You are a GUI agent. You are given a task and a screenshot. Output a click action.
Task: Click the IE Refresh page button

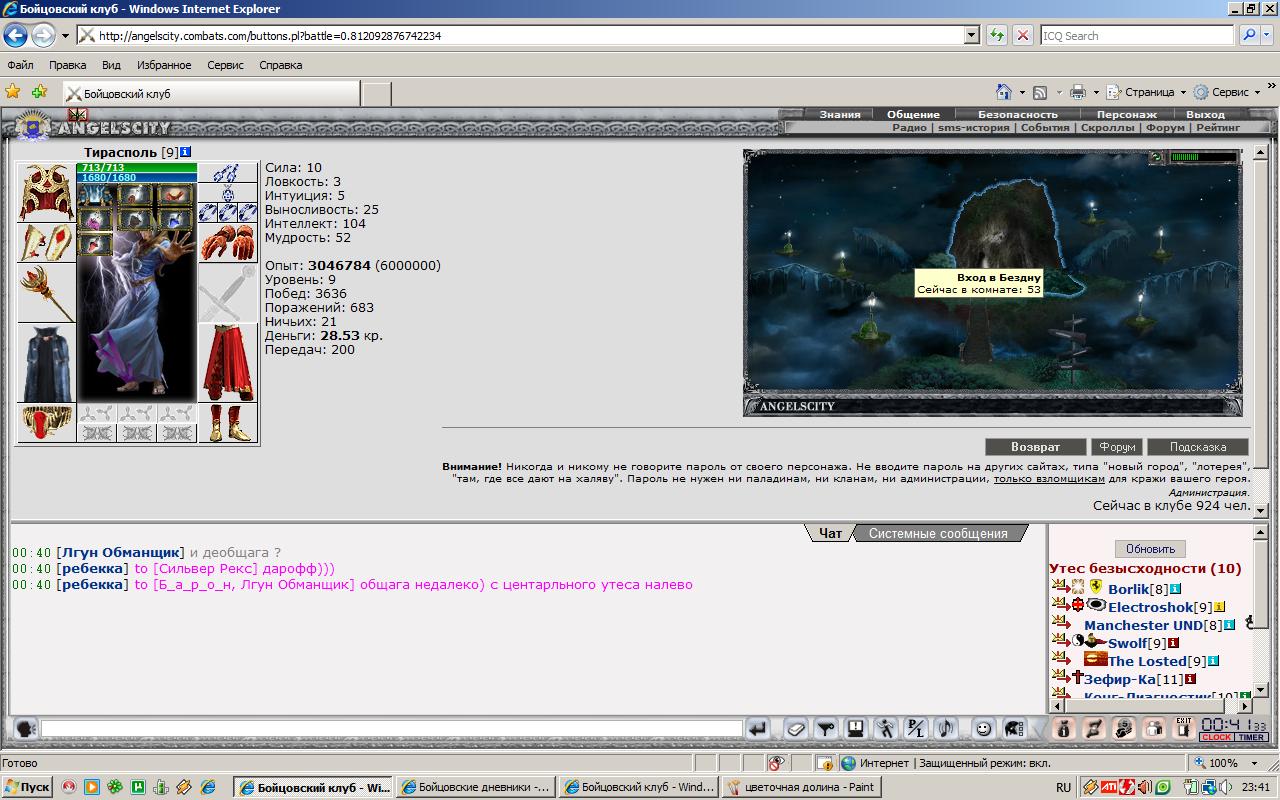pyautogui.click(x=996, y=35)
